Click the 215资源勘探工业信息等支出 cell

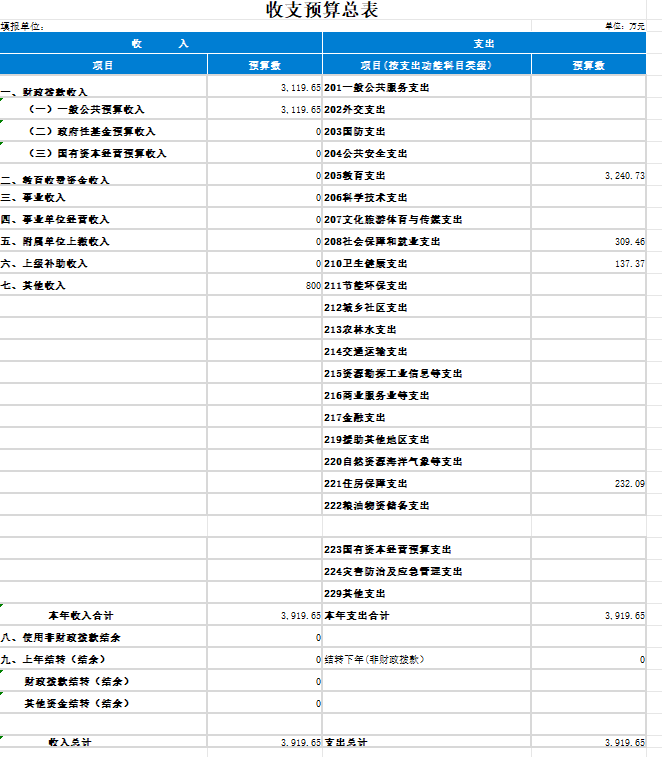pyautogui.click(x=394, y=374)
